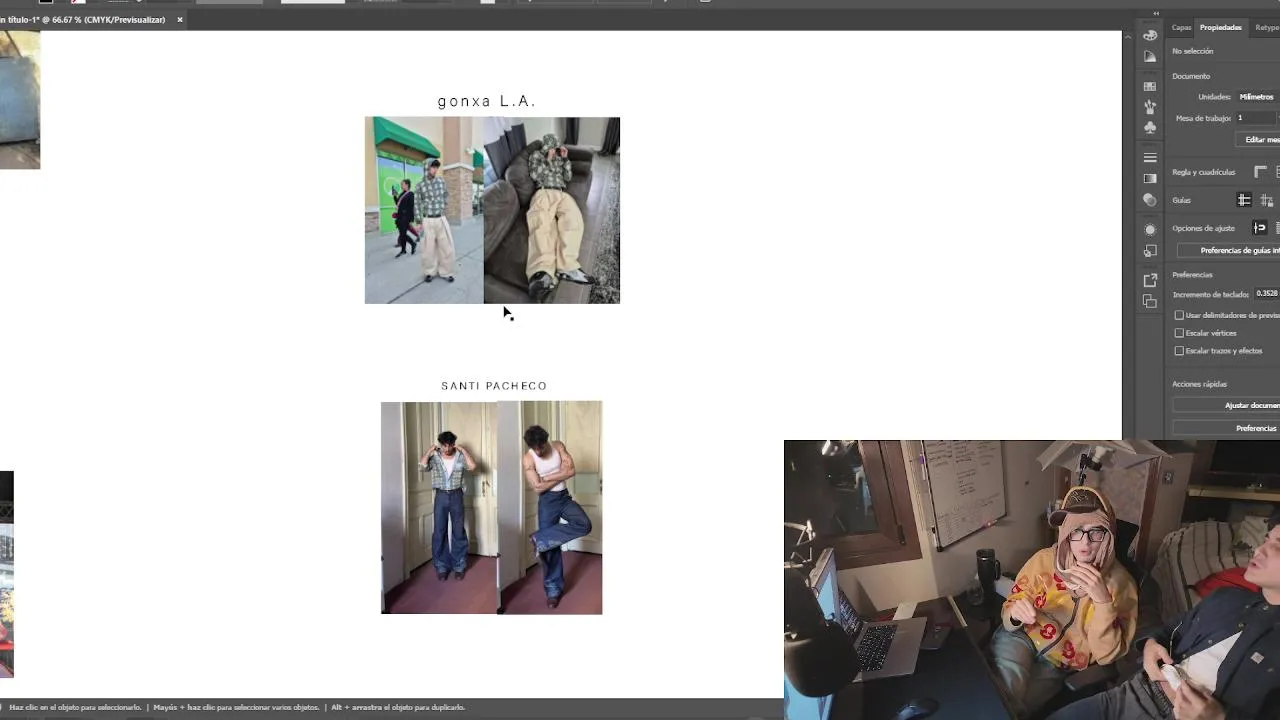
Task: Open the Color Guide panel icon
Action: (1150, 57)
